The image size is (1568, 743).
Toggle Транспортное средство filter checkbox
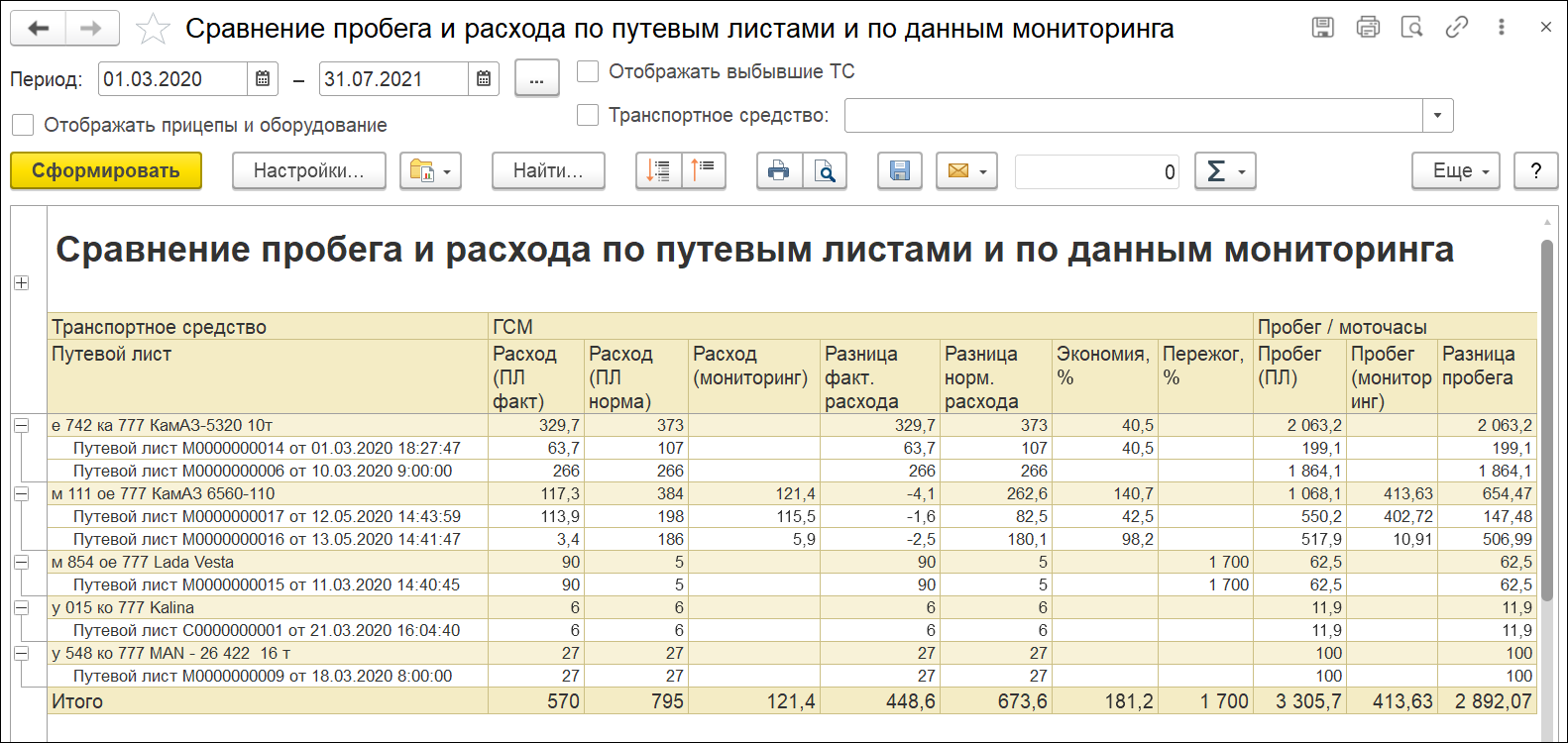588,115
